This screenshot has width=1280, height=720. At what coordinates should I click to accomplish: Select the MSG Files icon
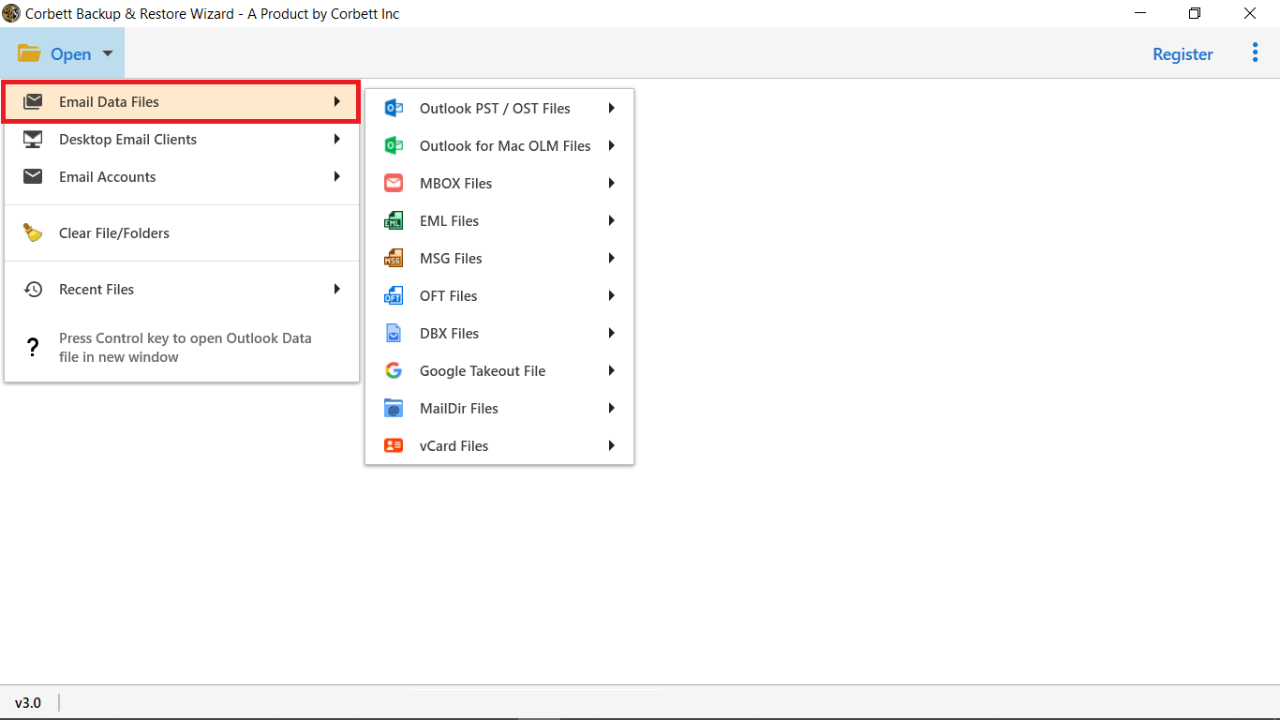[x=393, y=258]
